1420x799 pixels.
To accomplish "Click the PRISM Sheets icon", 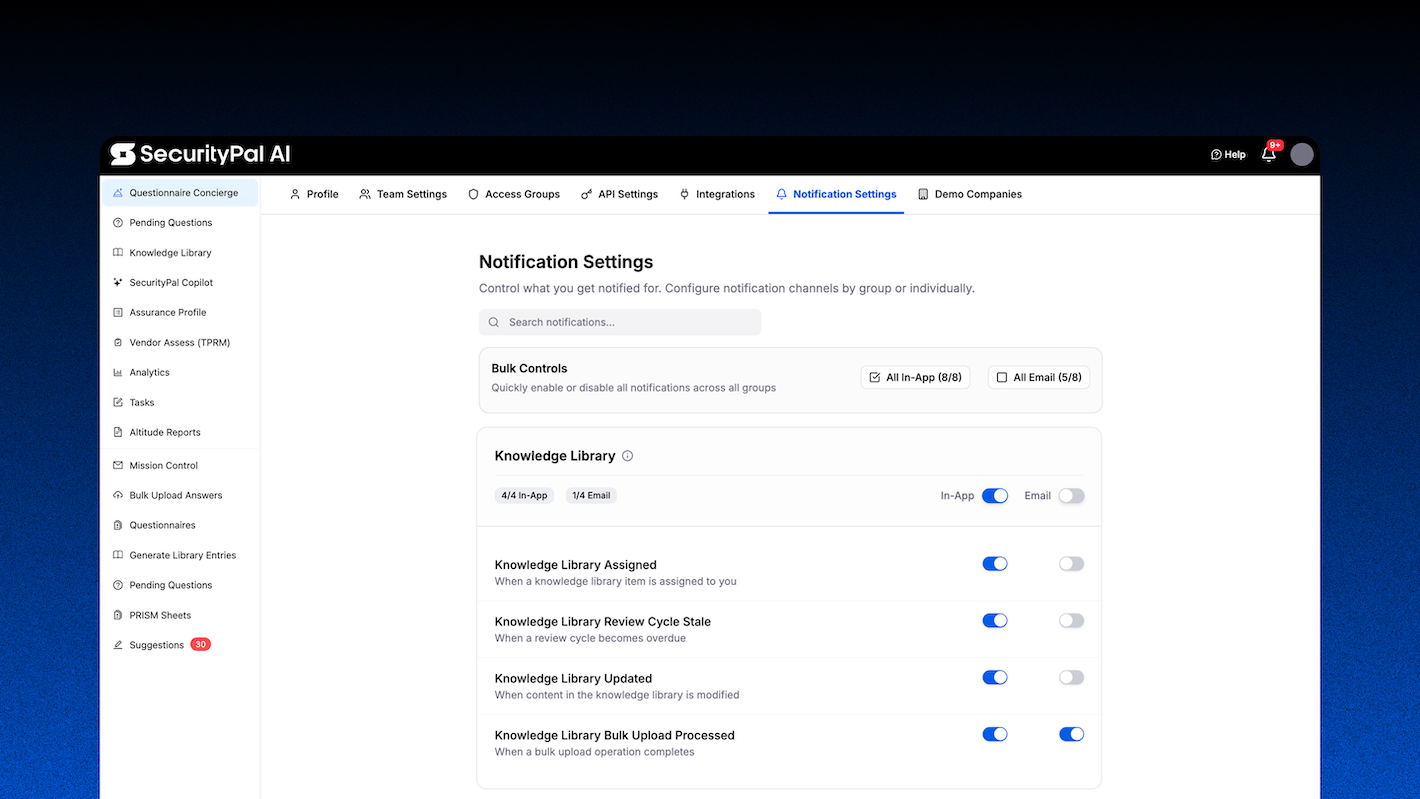I will coord(118,616).
